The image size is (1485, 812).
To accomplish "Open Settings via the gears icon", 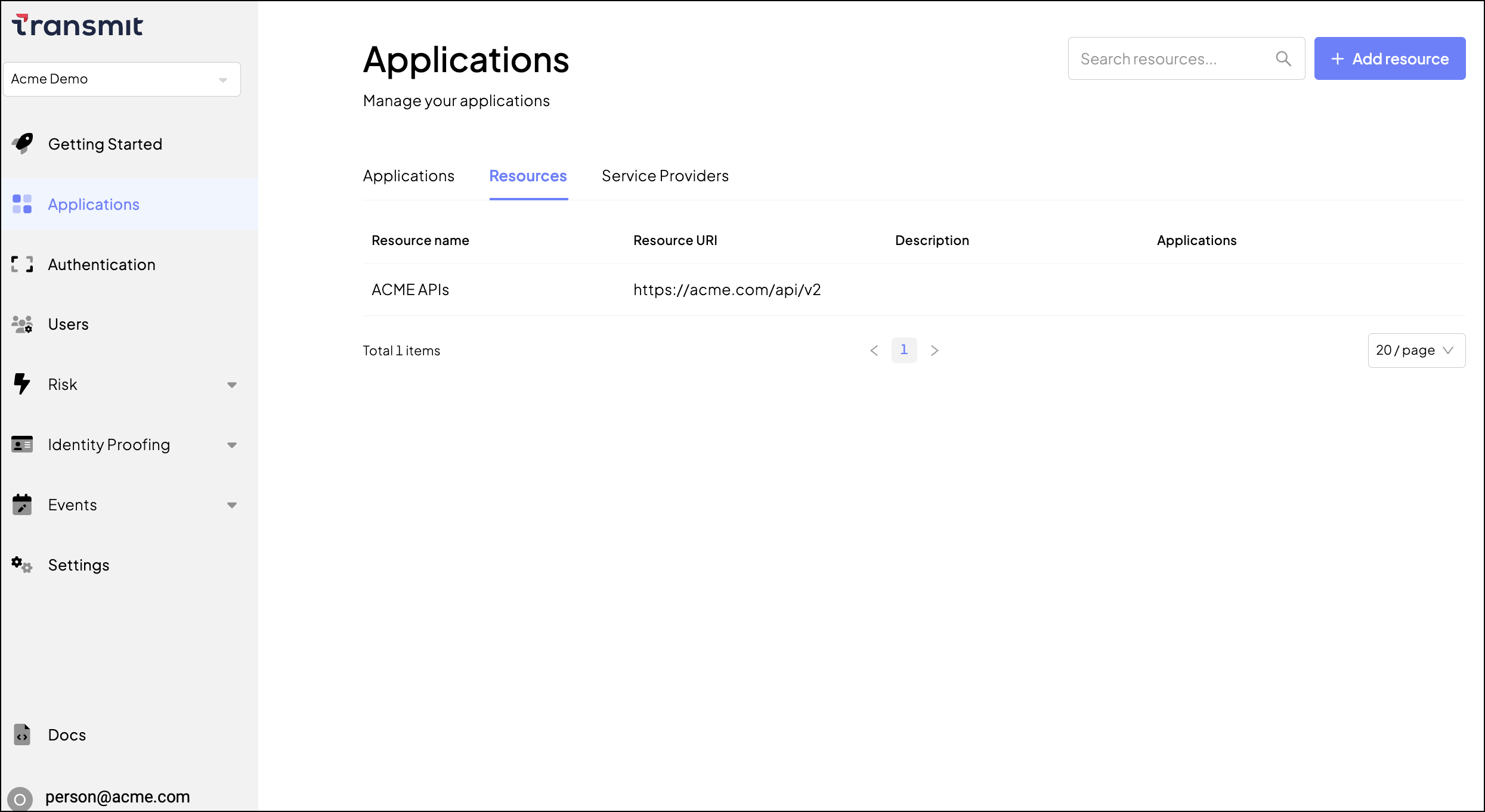I will [x=22, y=565].
